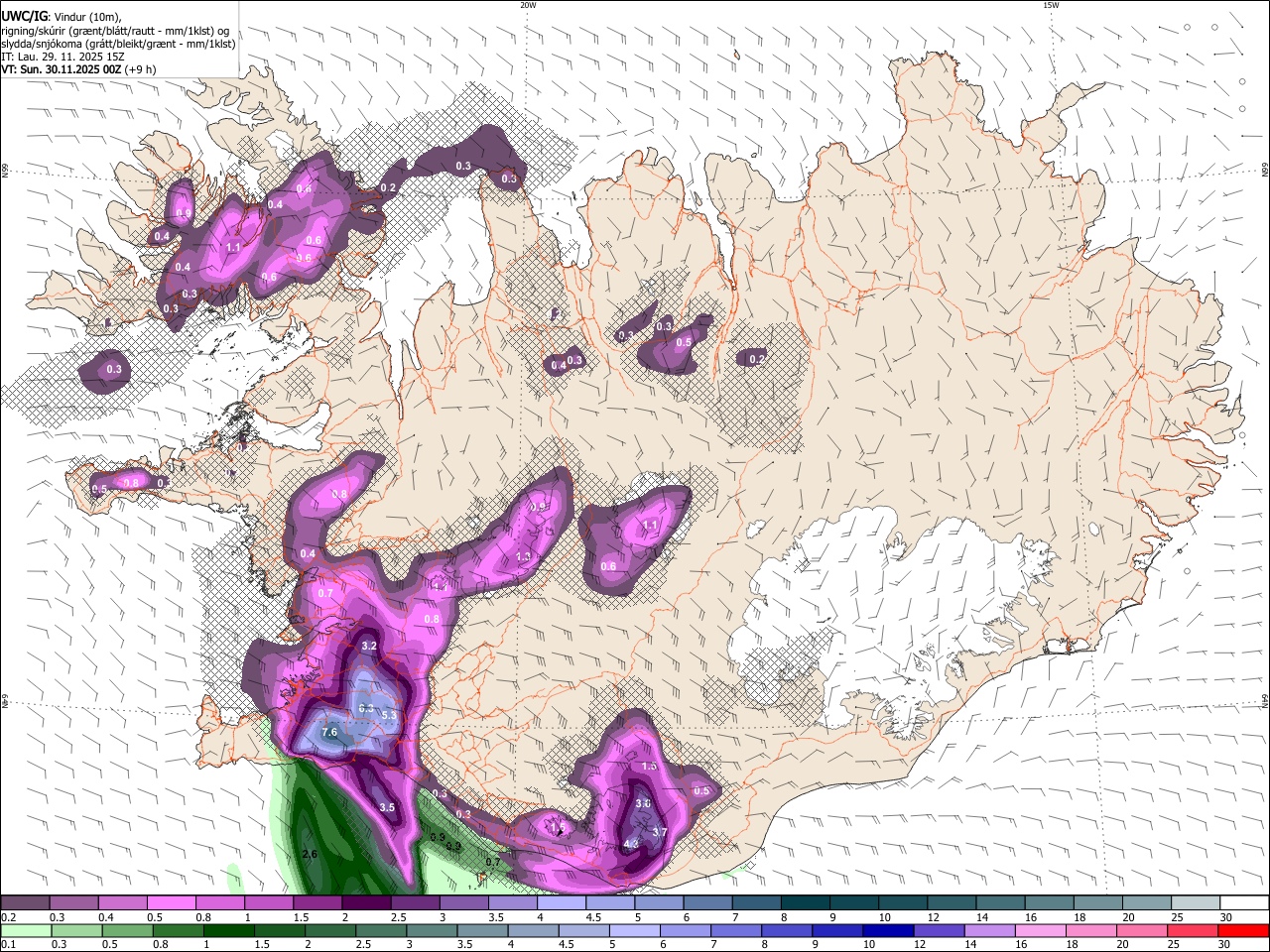The image size is (1270, 952).
Task: Click the 6.3 precipitation value on the map
Action: [x=365, y=708]
